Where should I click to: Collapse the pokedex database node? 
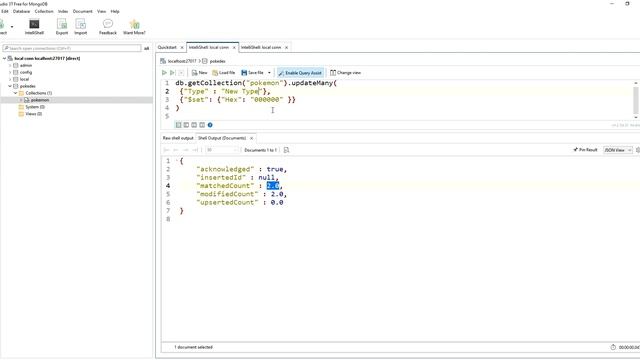pos(10,86)
